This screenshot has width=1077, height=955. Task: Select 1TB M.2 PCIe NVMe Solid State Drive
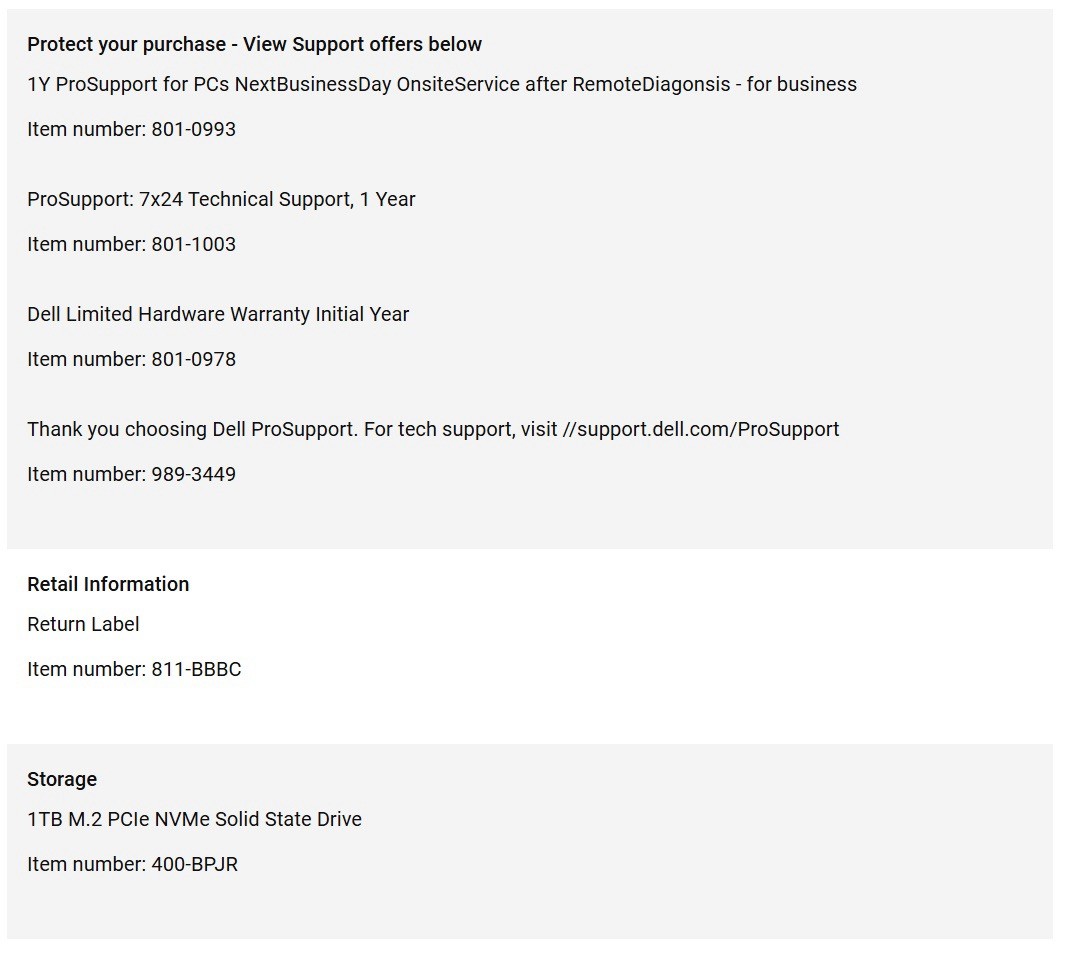[x=194, y=820]
